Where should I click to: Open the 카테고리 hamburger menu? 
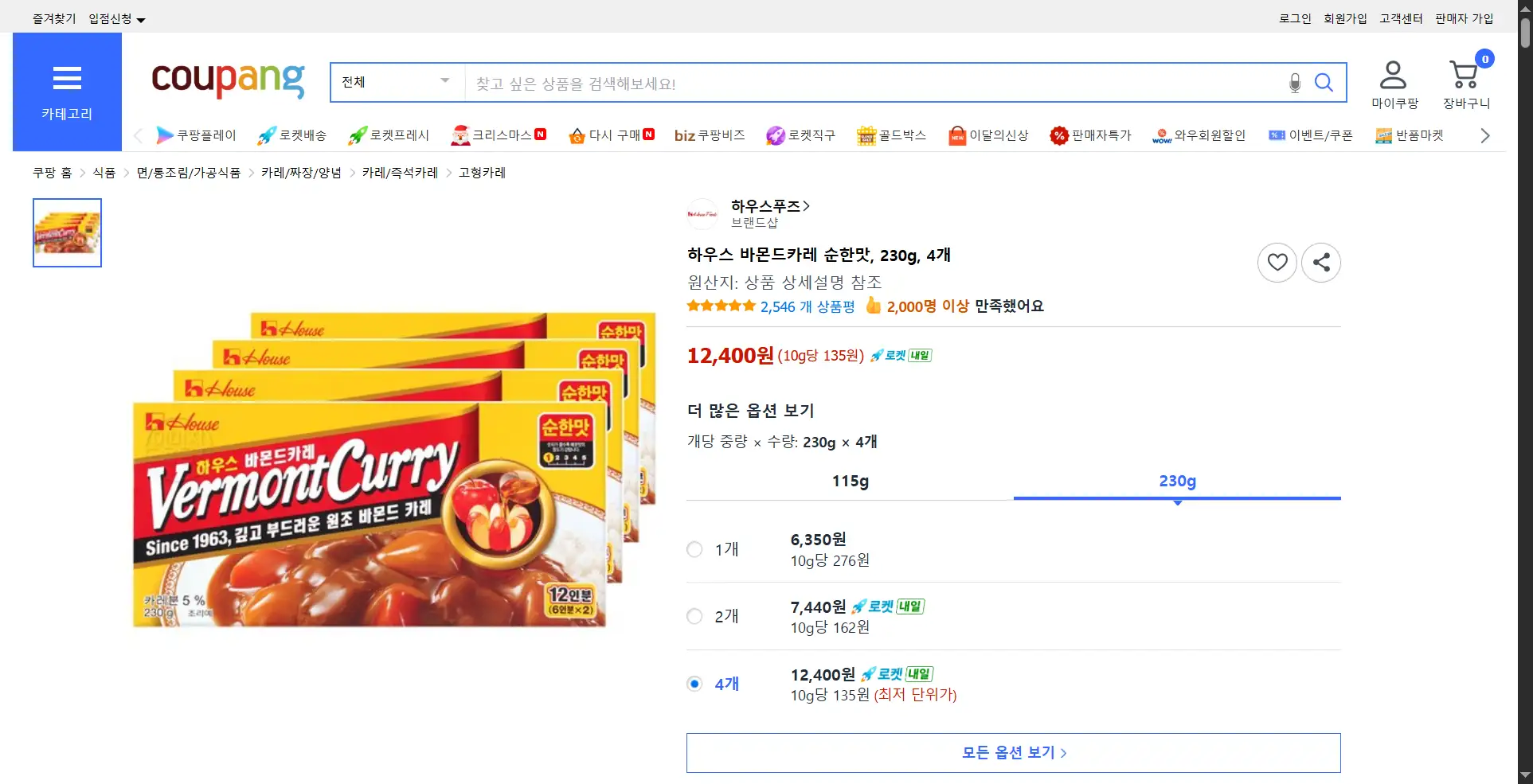[x=67, y=92]
